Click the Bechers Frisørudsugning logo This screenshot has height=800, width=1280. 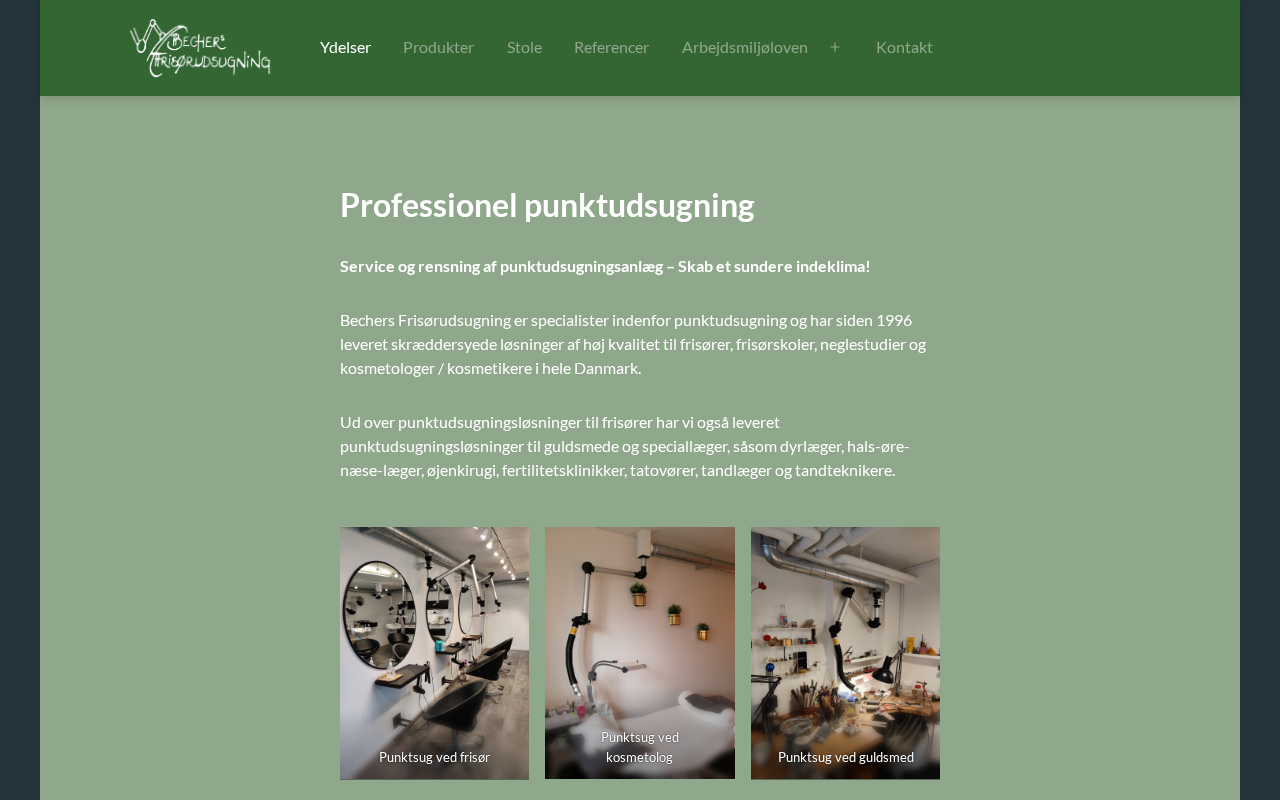200,47
